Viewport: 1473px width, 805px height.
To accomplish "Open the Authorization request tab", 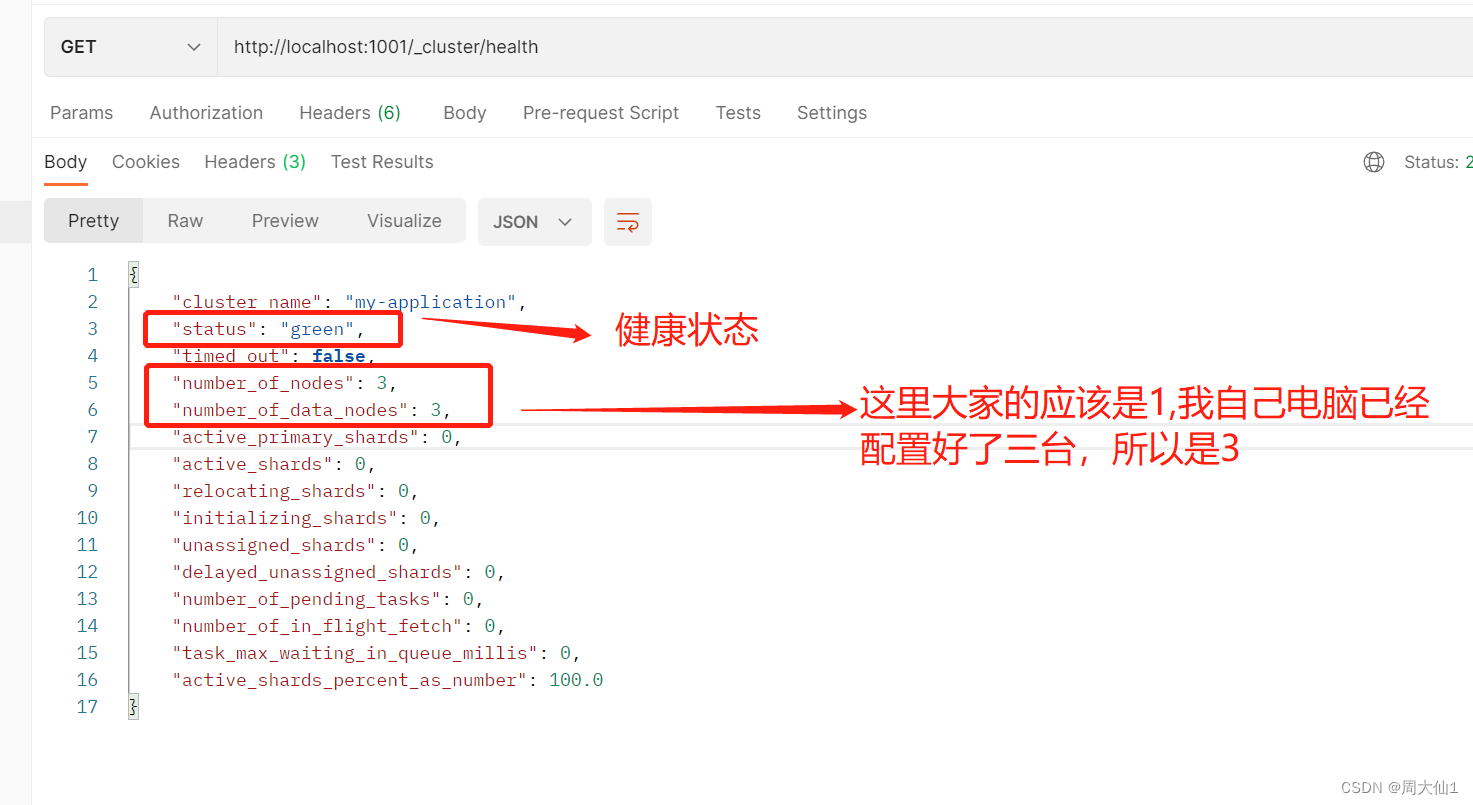I will click(206, 113).
